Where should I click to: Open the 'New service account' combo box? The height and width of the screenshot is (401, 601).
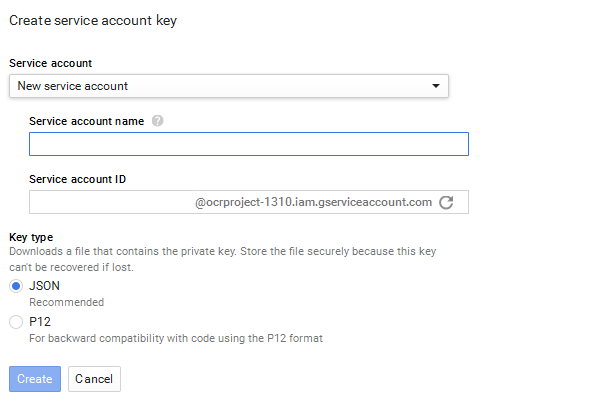click(x=228, y=86)
